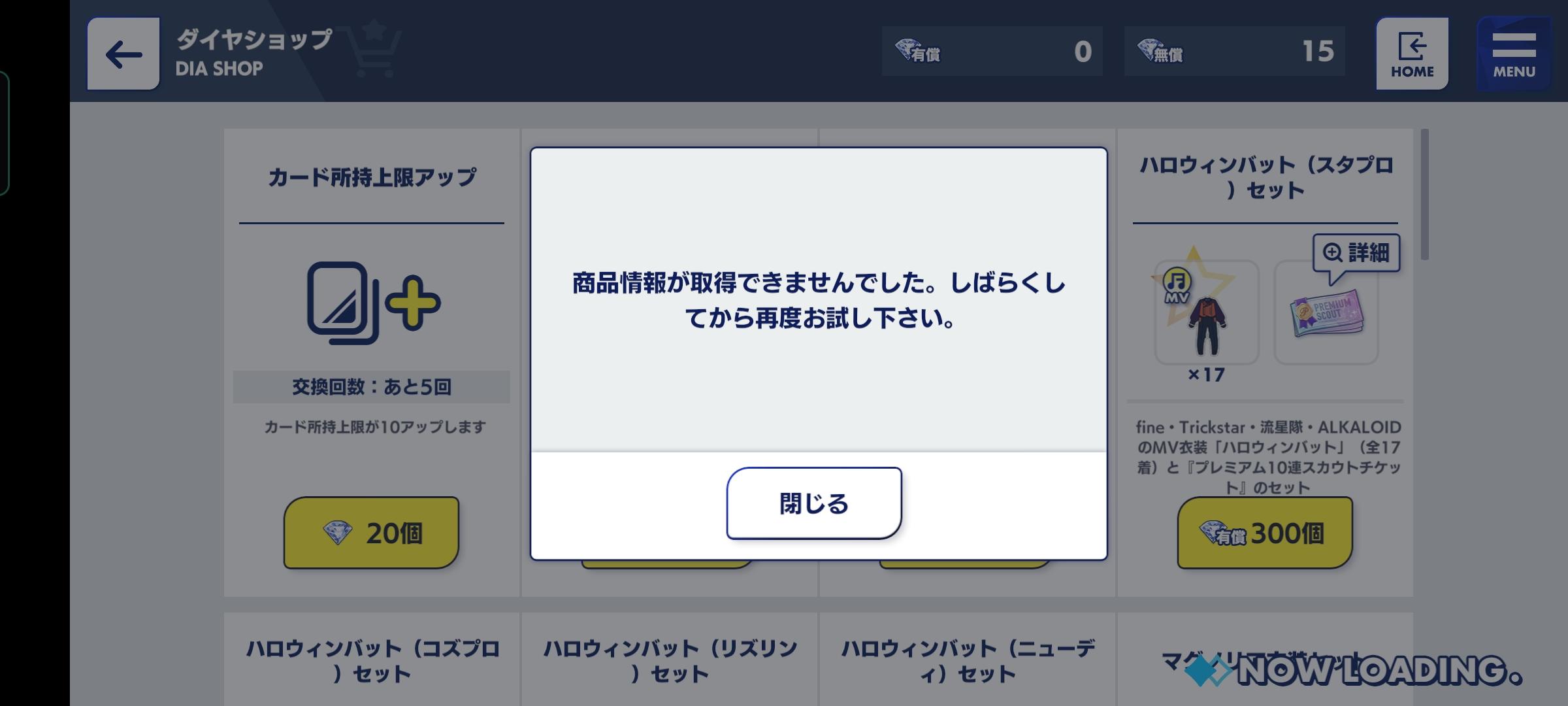Select the ハロウィンバット(ニューディ) set card
The image size is (1568, 706).
coord(968,659)
